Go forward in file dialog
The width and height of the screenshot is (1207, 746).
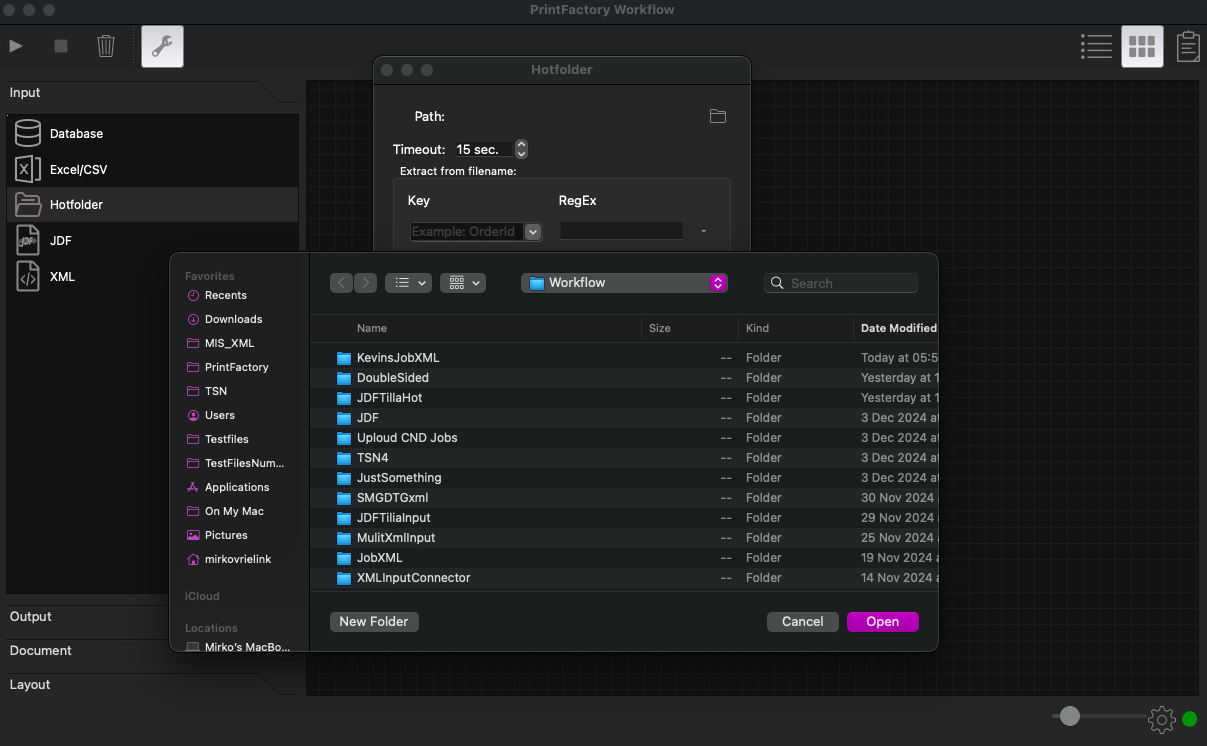click(366, 283)
